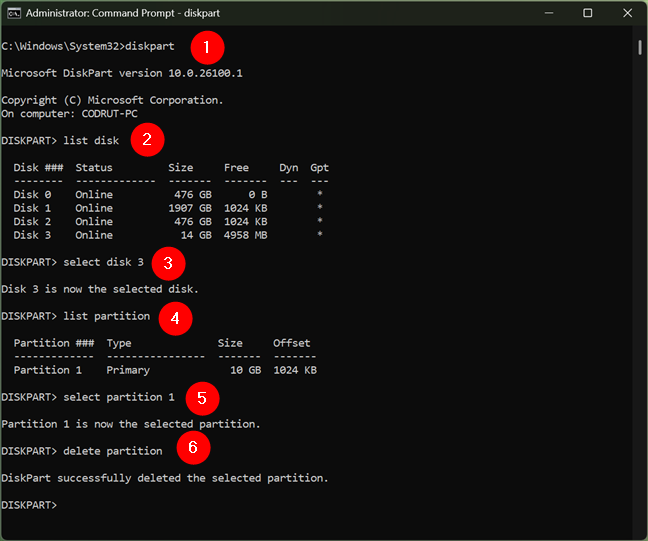Click 'Disk 3 is now the selected disk.'
The height and width of the screenshot is (541, 648).
pyautogui.click(x=100, y=289)
